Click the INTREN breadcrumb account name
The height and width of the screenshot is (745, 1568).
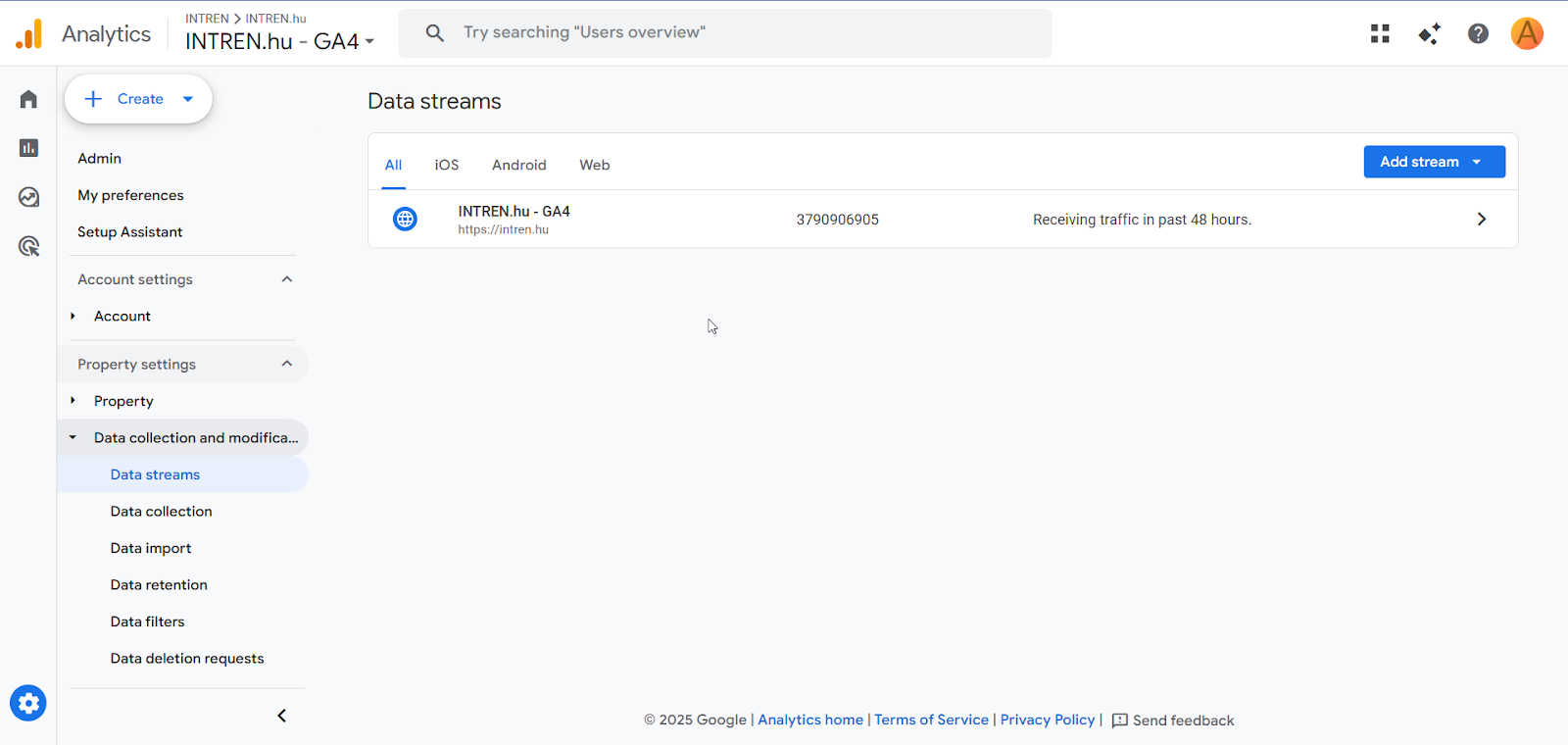(207, 19)
